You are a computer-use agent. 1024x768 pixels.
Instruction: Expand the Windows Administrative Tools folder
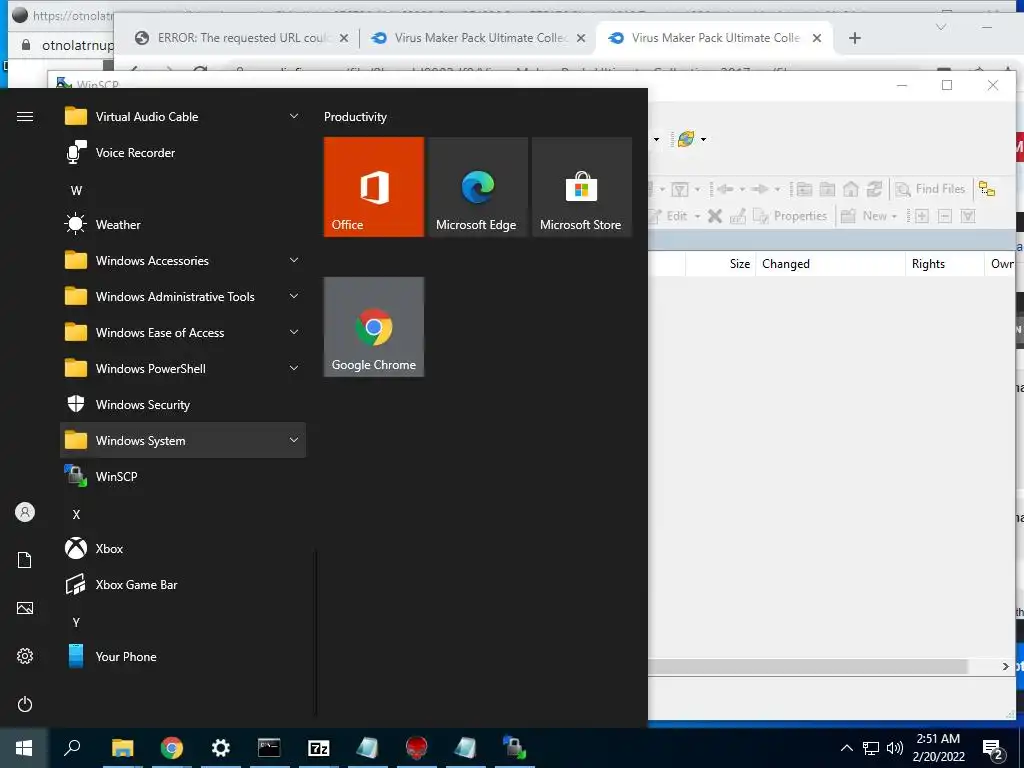(x=183, y=296)
